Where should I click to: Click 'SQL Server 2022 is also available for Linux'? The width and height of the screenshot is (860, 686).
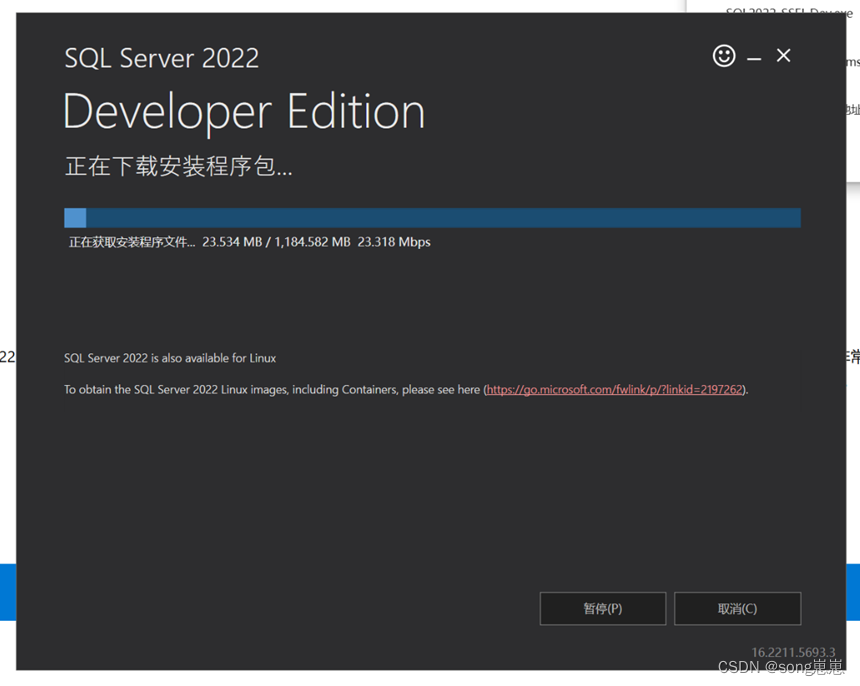pos(170,358)
